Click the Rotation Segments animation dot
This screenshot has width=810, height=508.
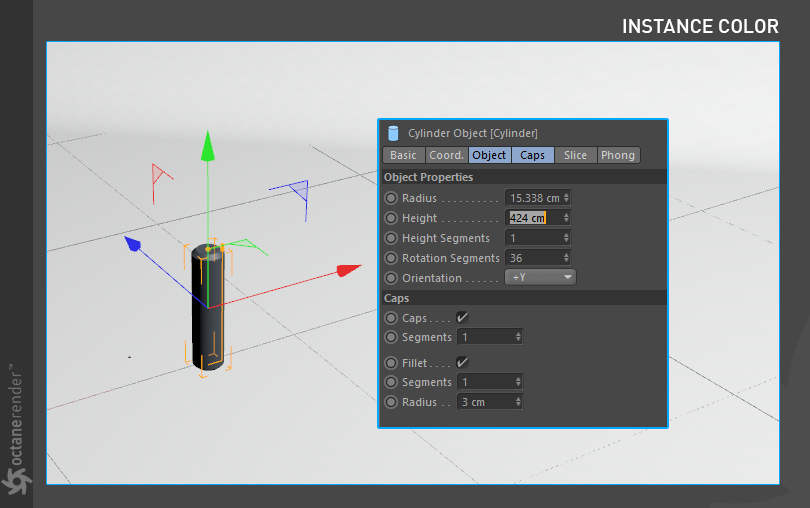[391, 258]
